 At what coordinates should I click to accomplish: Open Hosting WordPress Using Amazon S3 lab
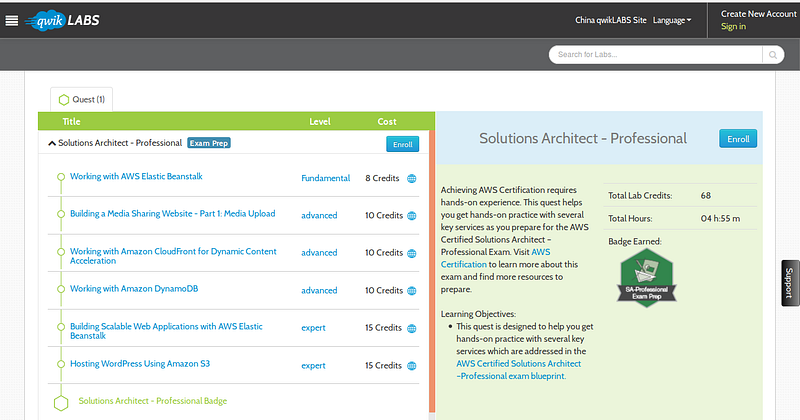click(140, 364)
